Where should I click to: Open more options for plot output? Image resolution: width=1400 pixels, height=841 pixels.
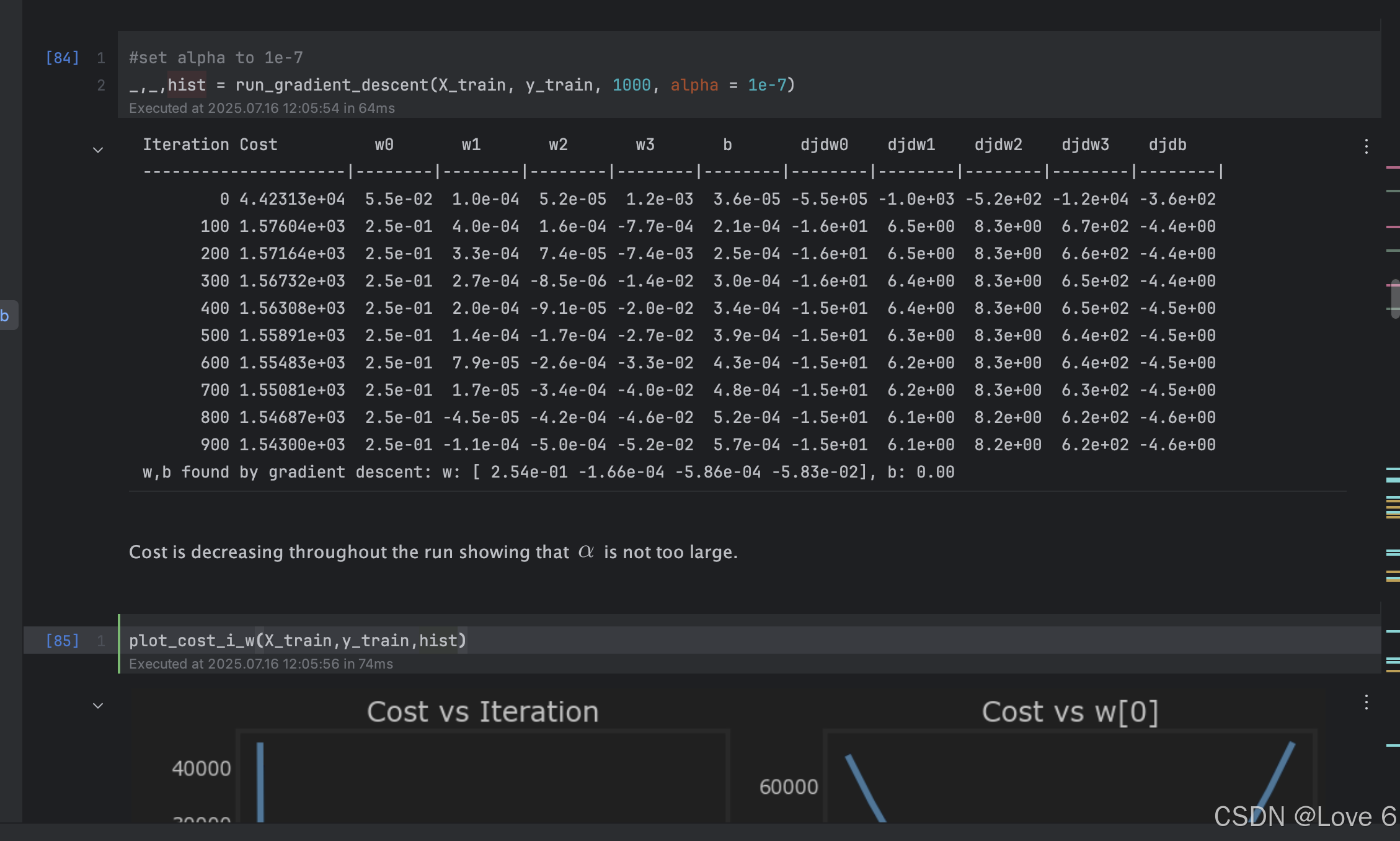tap(1366, 702)
